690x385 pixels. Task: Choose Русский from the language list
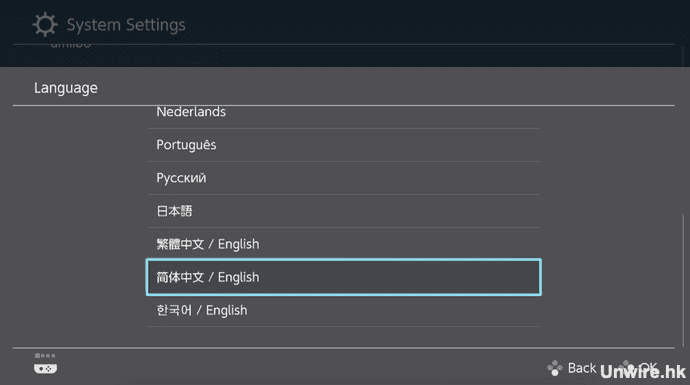point(343,178)
